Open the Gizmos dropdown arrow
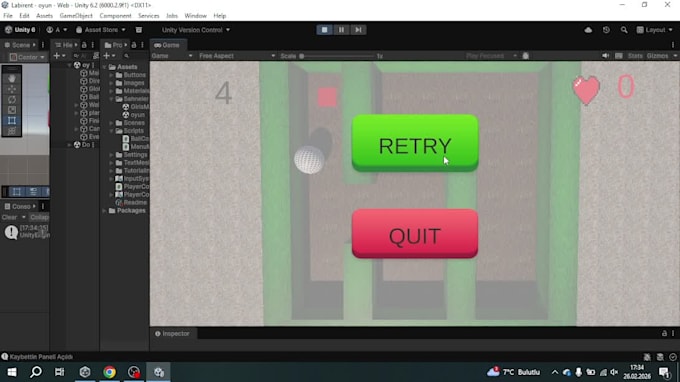 point(675,56)
